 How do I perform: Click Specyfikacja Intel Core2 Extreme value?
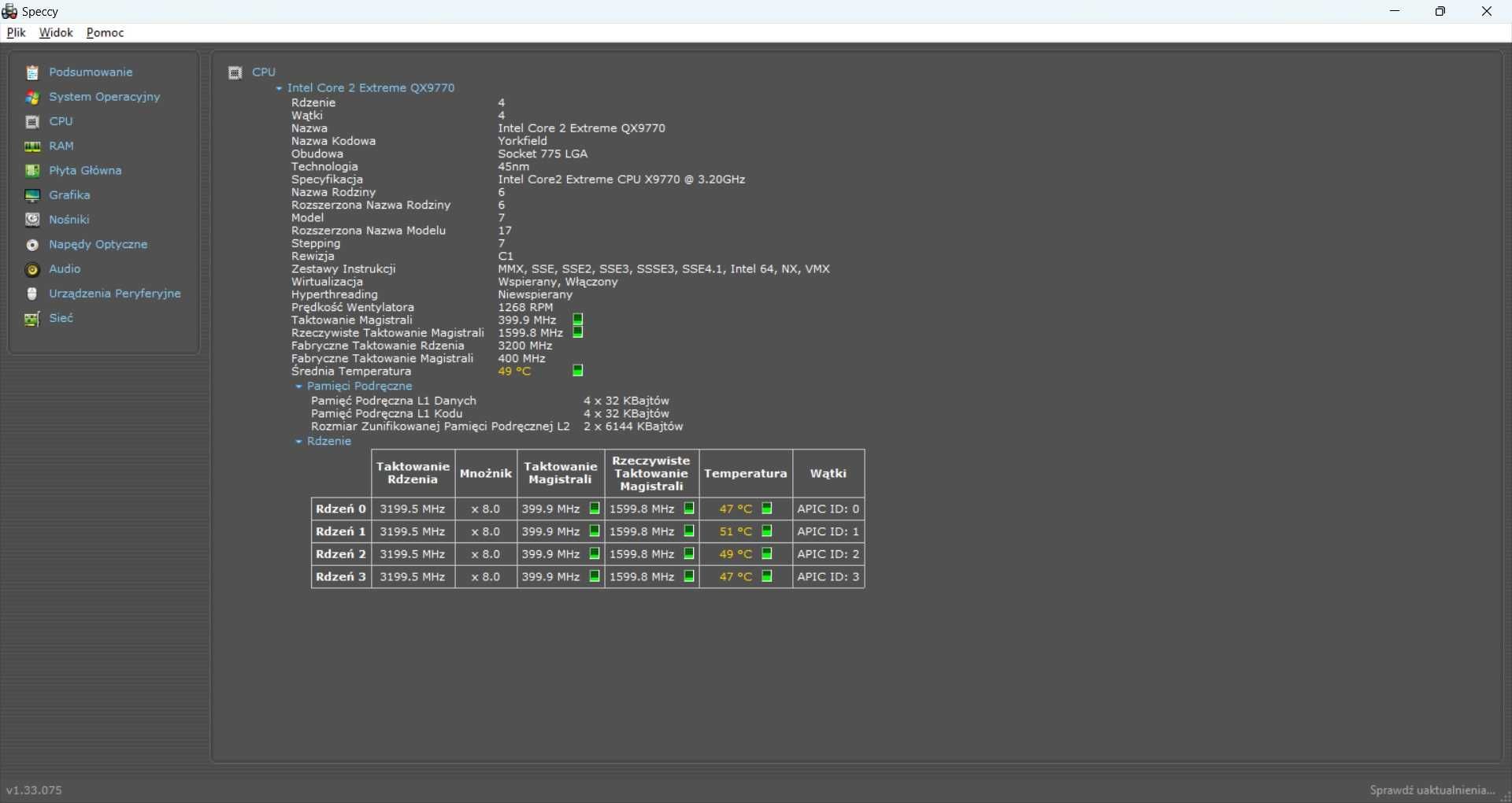click(621, 179)
